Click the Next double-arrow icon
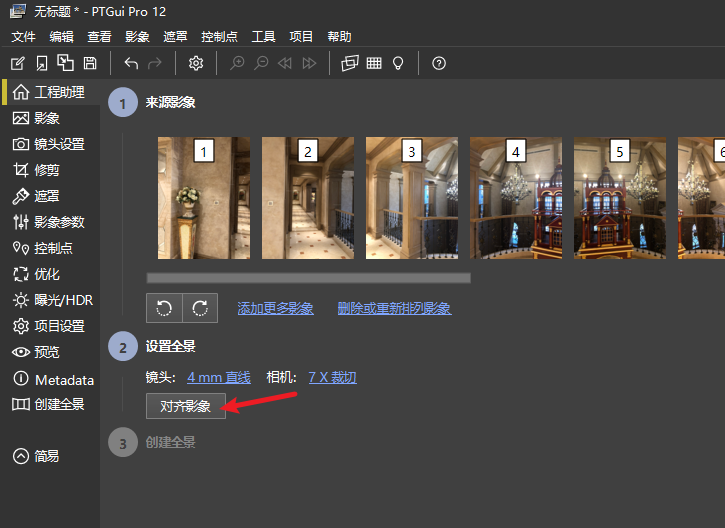The image size is (725, 528). pyautogui.click(x=309, y=63)
